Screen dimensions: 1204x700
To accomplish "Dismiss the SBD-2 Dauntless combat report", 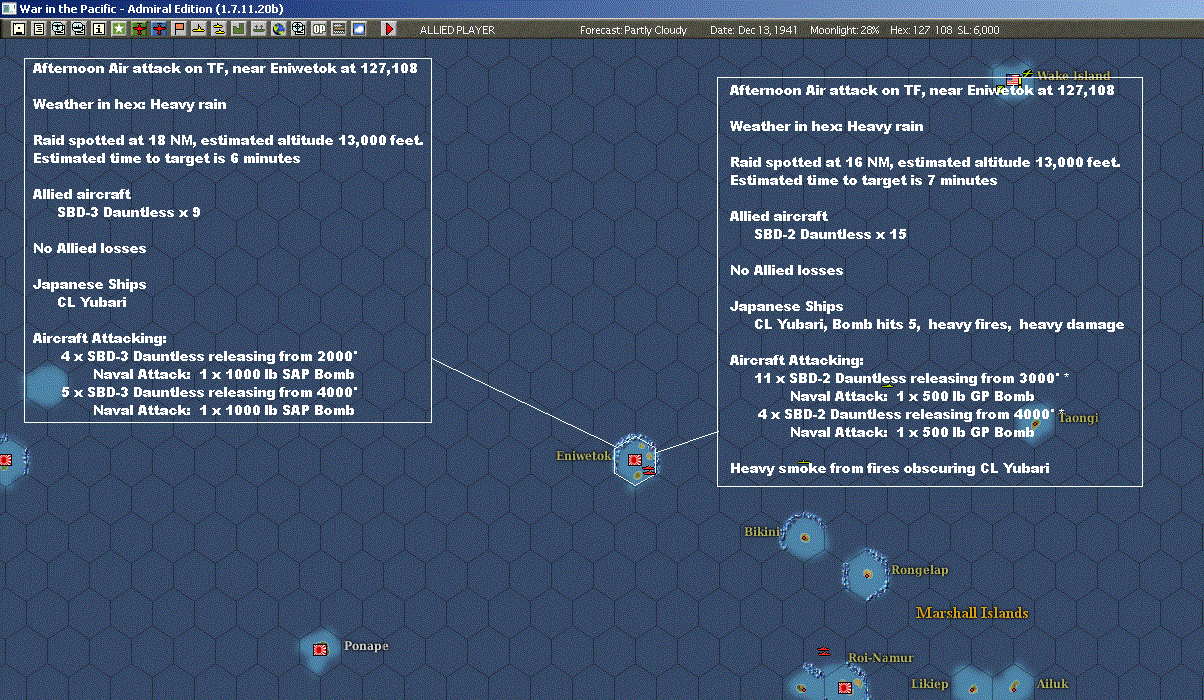I will tap(930, 281).
